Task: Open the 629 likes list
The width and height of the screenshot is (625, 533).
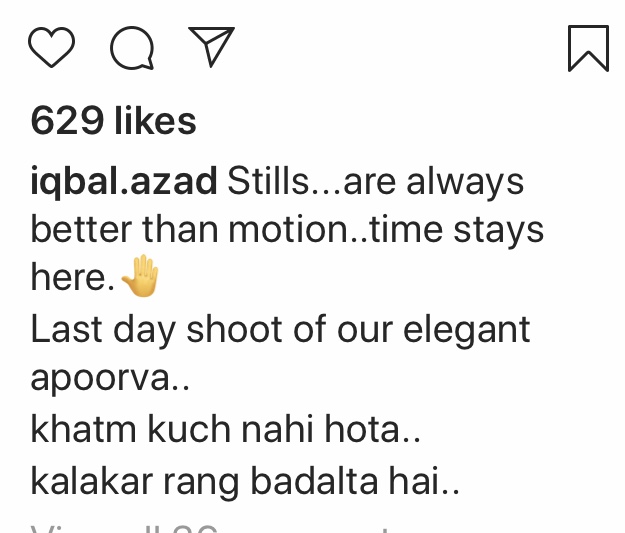Action: (x=114, y=121)
